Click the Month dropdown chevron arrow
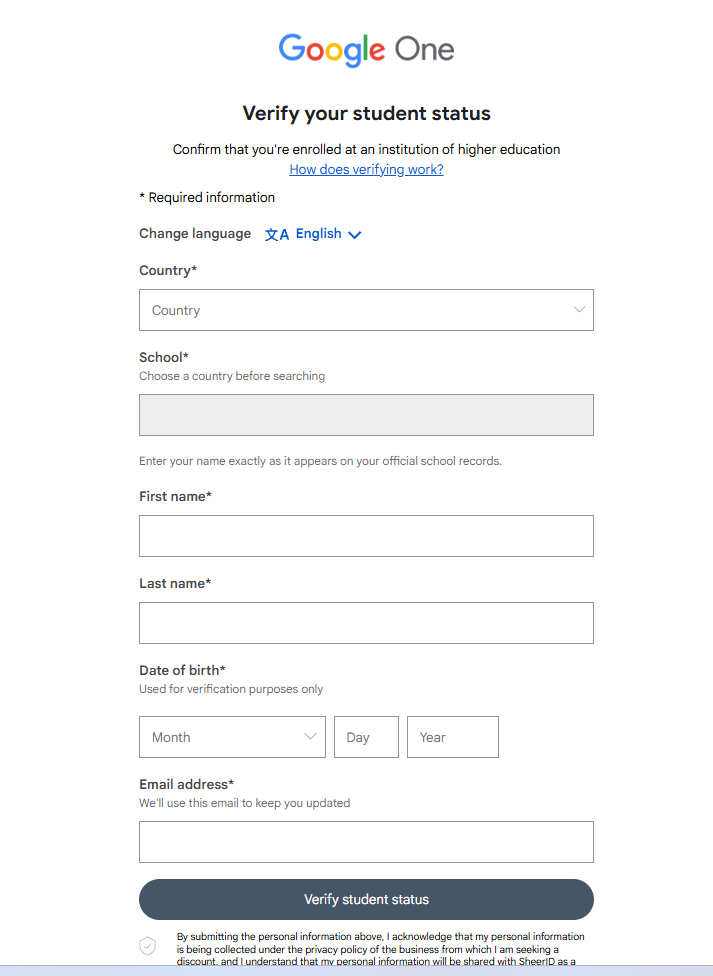Viewport: 713px width, 976px height. (x=310, y=736)
